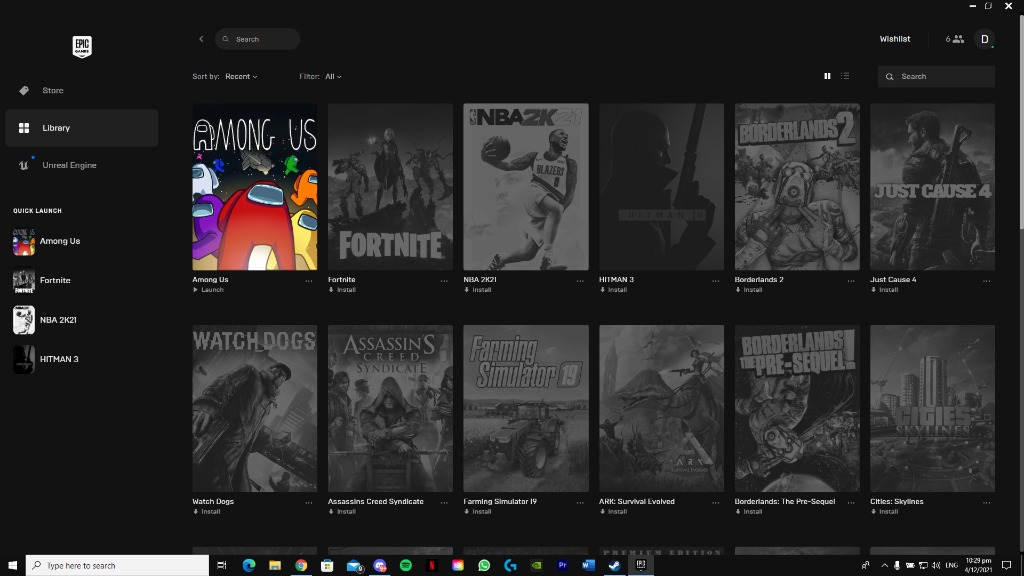Viewport: 1024px width, 576px height.
Task: Click the Among Us cover art
Action: pyautogui.click(x=255, y=187)
